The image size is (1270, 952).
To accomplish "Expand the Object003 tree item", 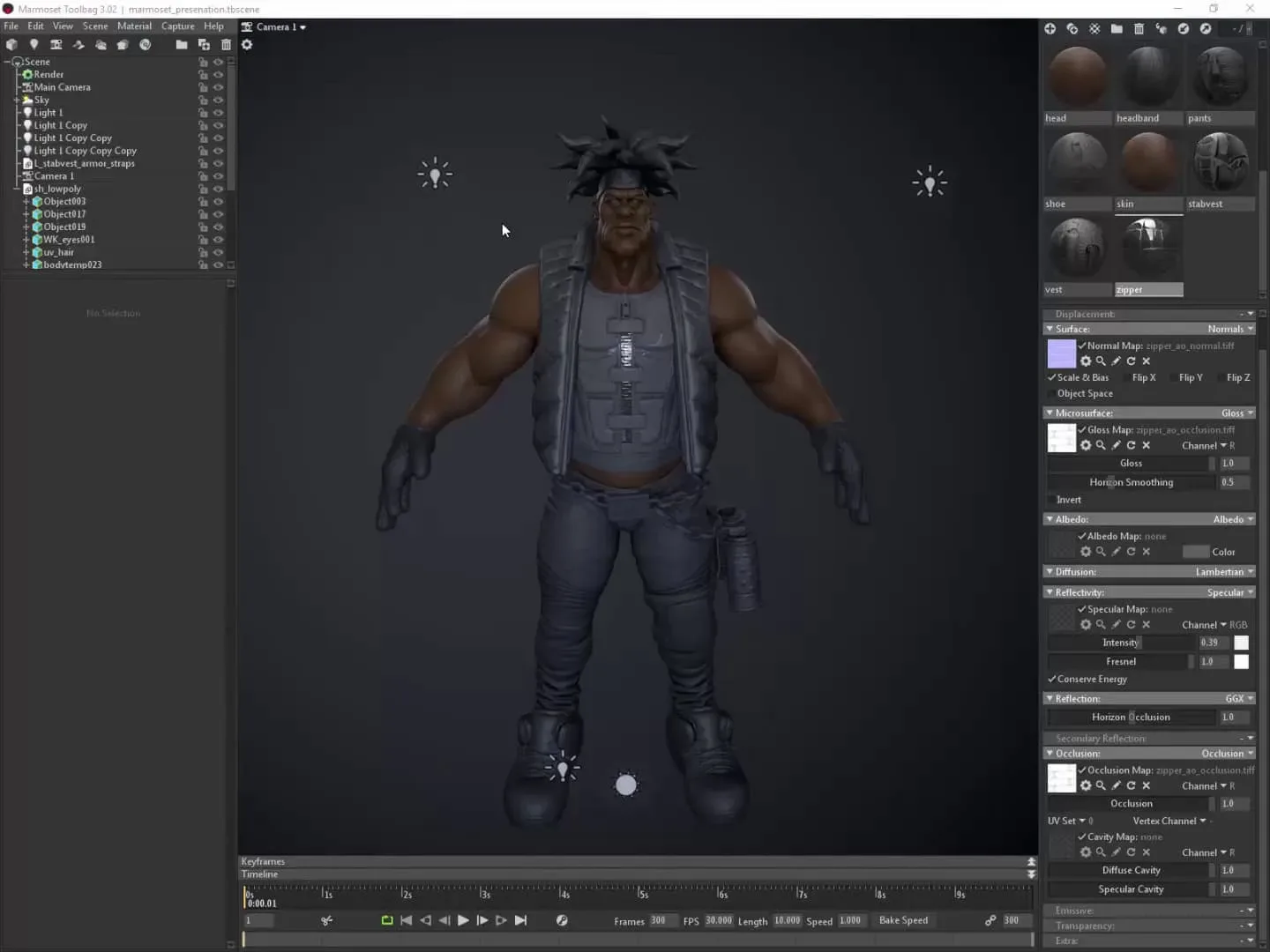I will click(x=26, y=201).
